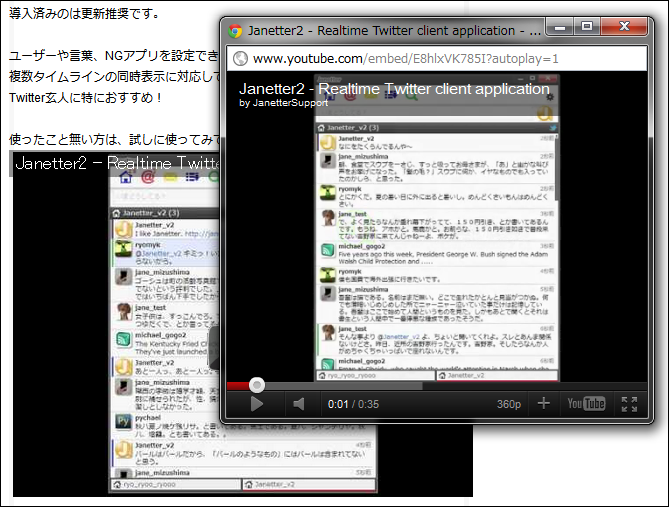Click the yellow messages icon in background video
This screenshot has height=507, width=669.
[170, 178]
